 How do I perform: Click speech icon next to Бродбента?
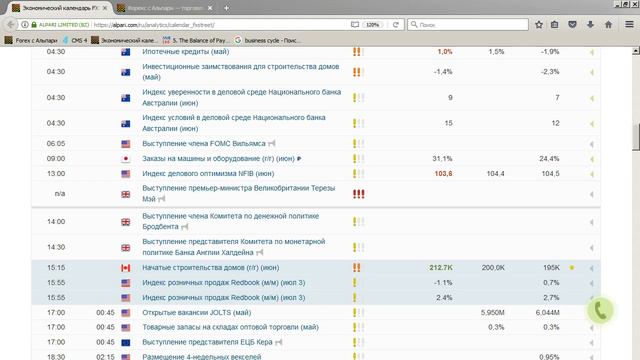point(185,227)
